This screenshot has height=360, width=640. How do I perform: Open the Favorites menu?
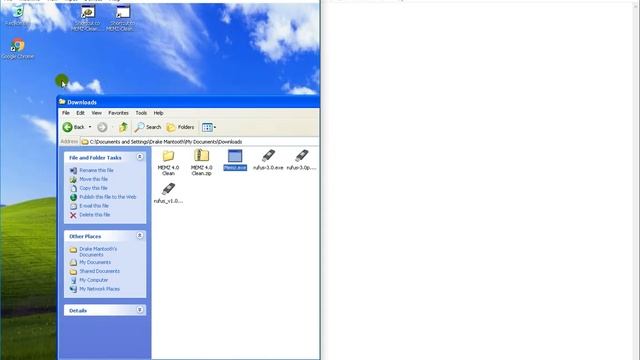click(x=118, y=113)
